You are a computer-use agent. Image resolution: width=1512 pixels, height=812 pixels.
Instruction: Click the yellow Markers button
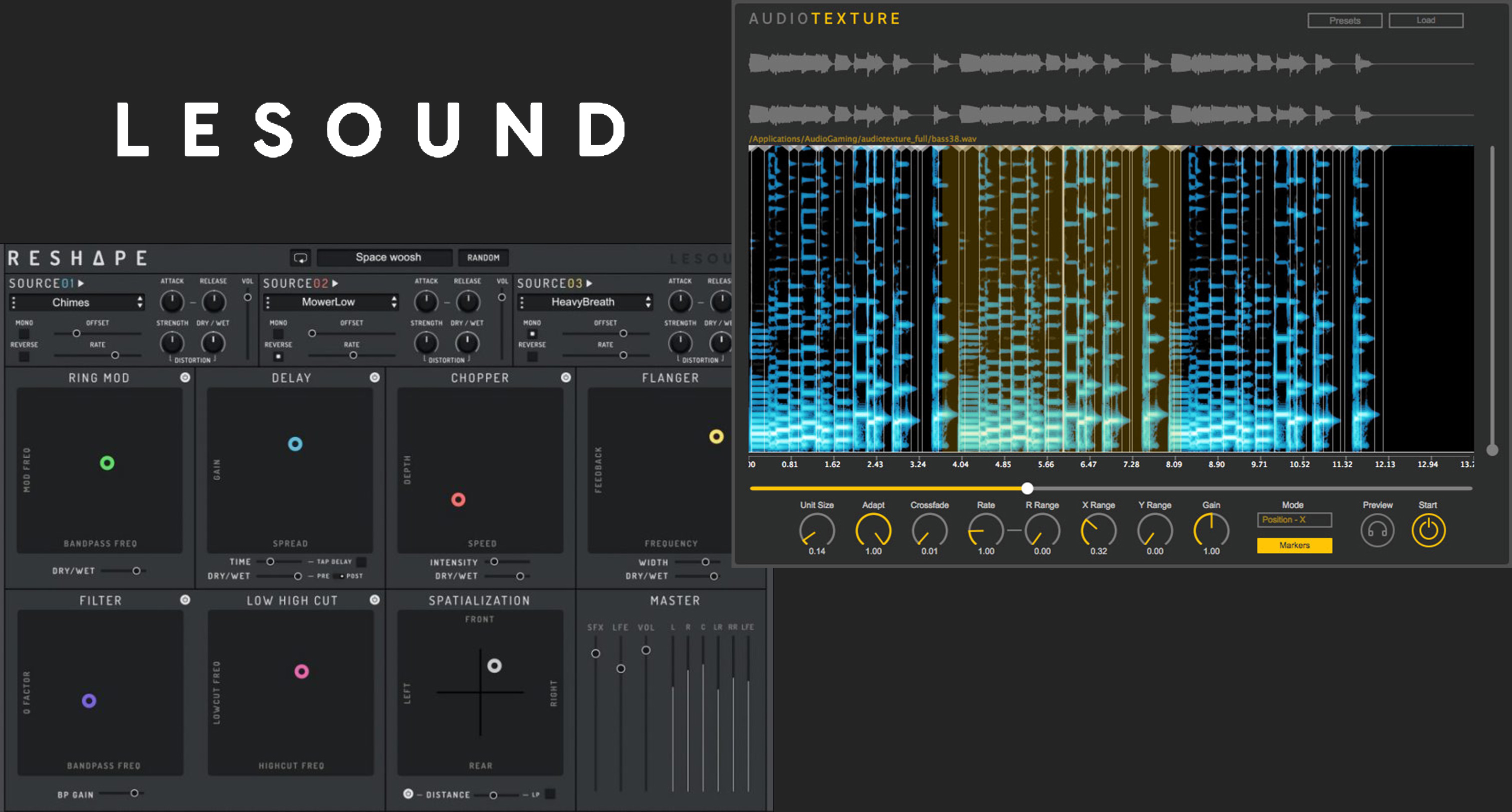(x=1294, y=545)
